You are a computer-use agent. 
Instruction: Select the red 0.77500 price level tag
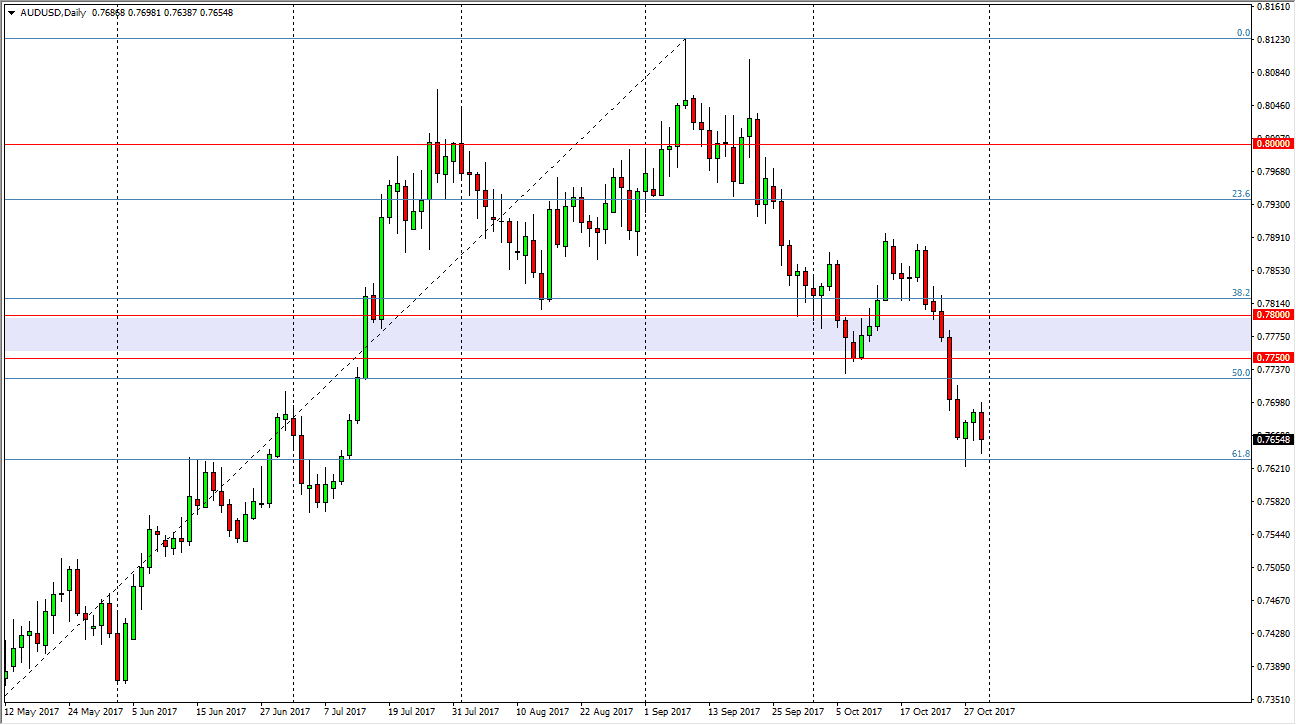[x=1272, y=356]
